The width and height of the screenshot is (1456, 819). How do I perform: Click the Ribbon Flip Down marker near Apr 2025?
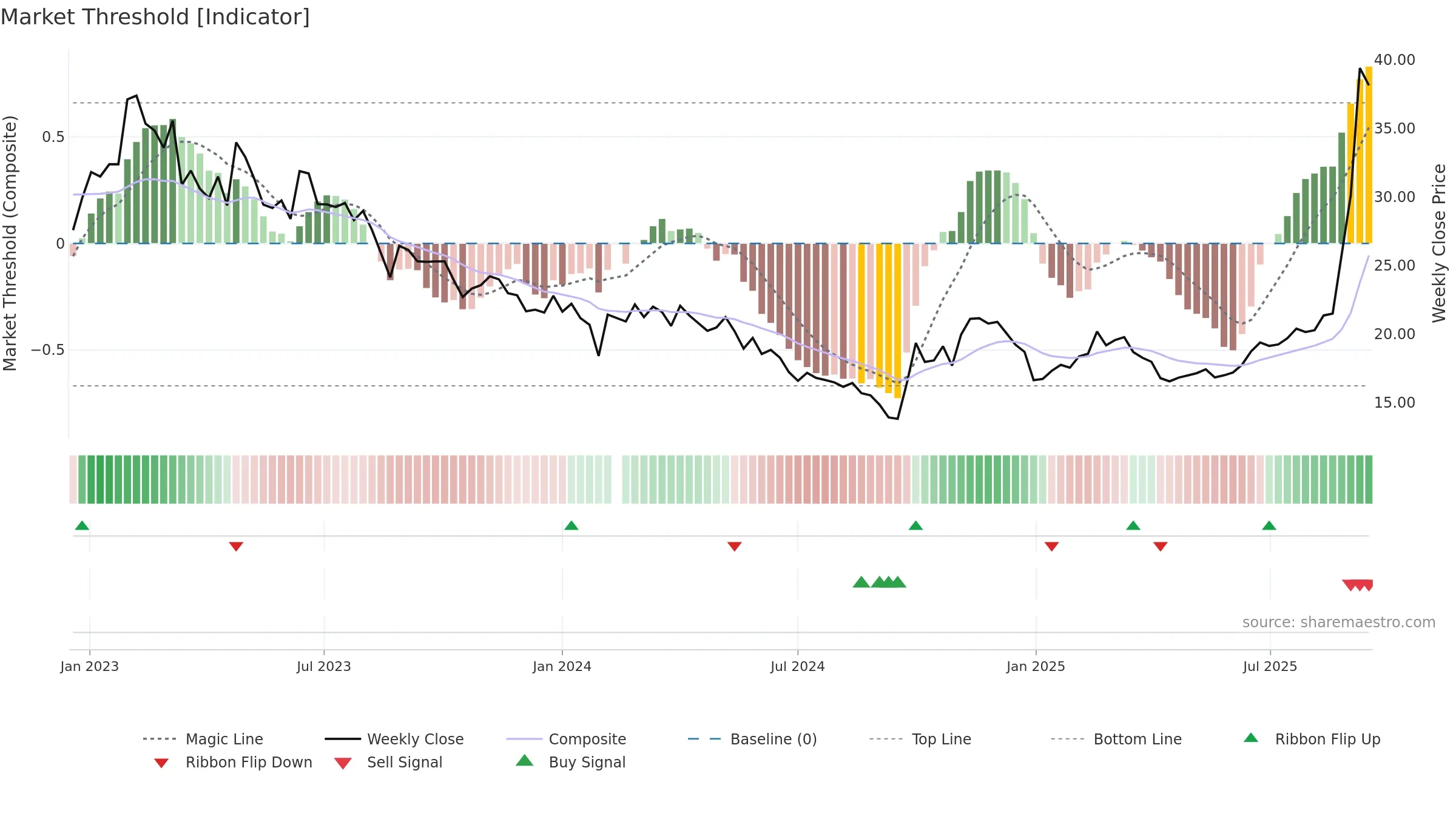click(x=1161, y=547)
